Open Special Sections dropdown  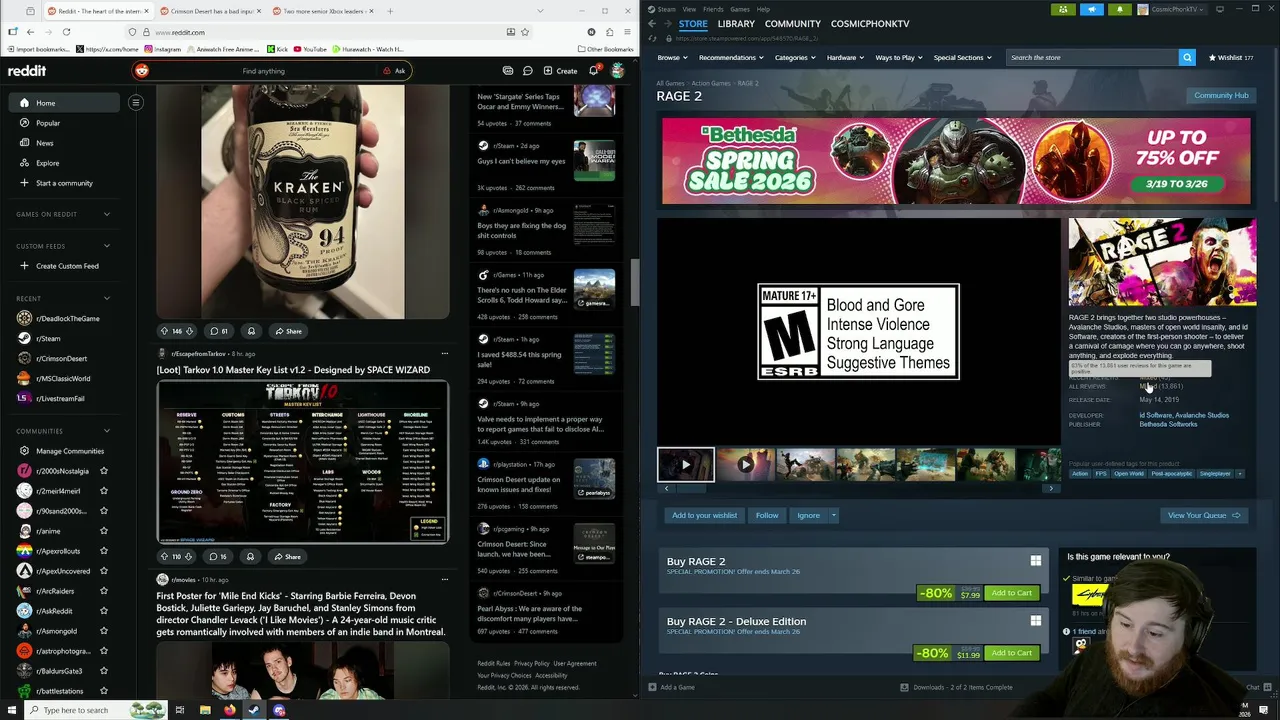962,57
